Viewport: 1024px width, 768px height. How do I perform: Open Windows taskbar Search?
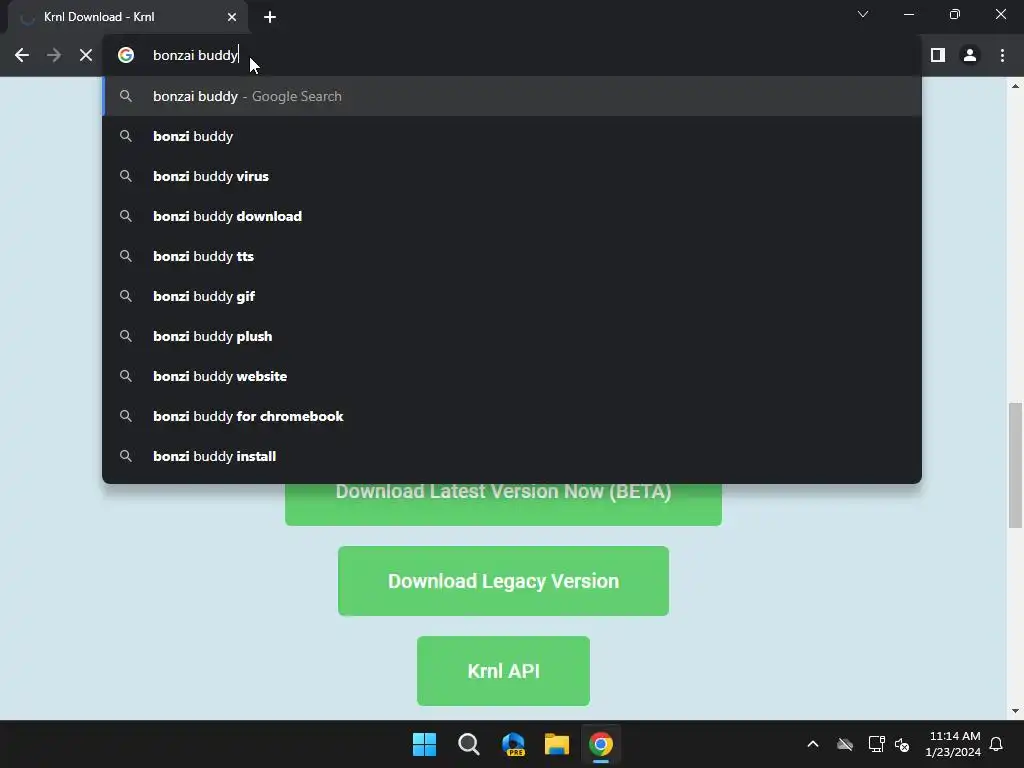[x=468, y=744]
